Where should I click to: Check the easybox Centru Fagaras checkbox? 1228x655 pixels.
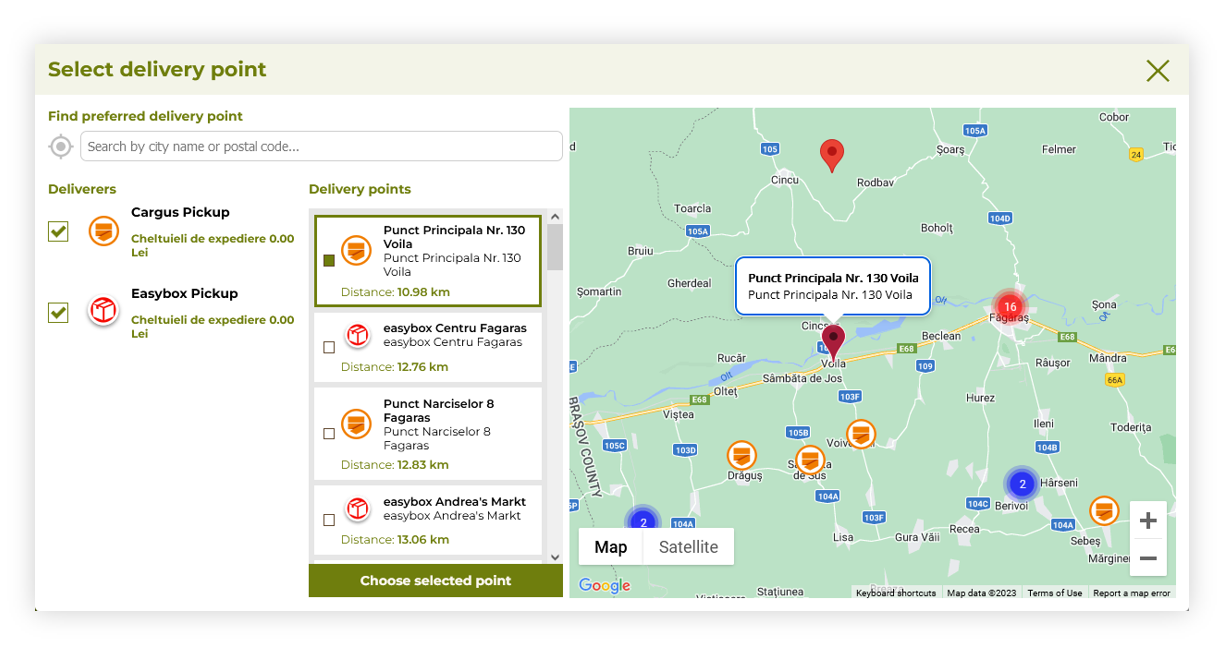(x=329, y=348)
